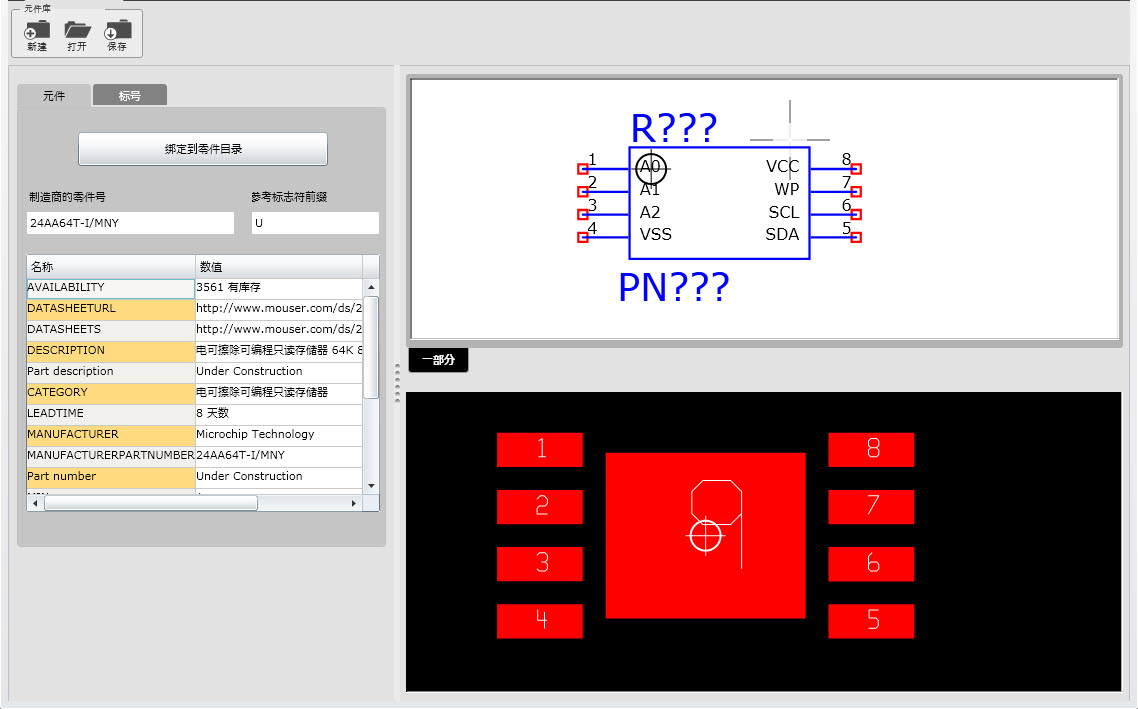The height and width of the screenshot is (709, 1138).
Task: Focus the 制造商的零件号 input field
Action: click(131, 223)
